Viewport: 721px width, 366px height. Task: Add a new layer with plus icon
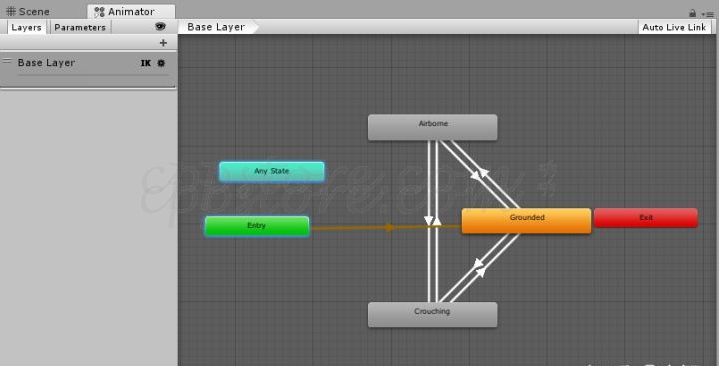(x=163, y=43)
